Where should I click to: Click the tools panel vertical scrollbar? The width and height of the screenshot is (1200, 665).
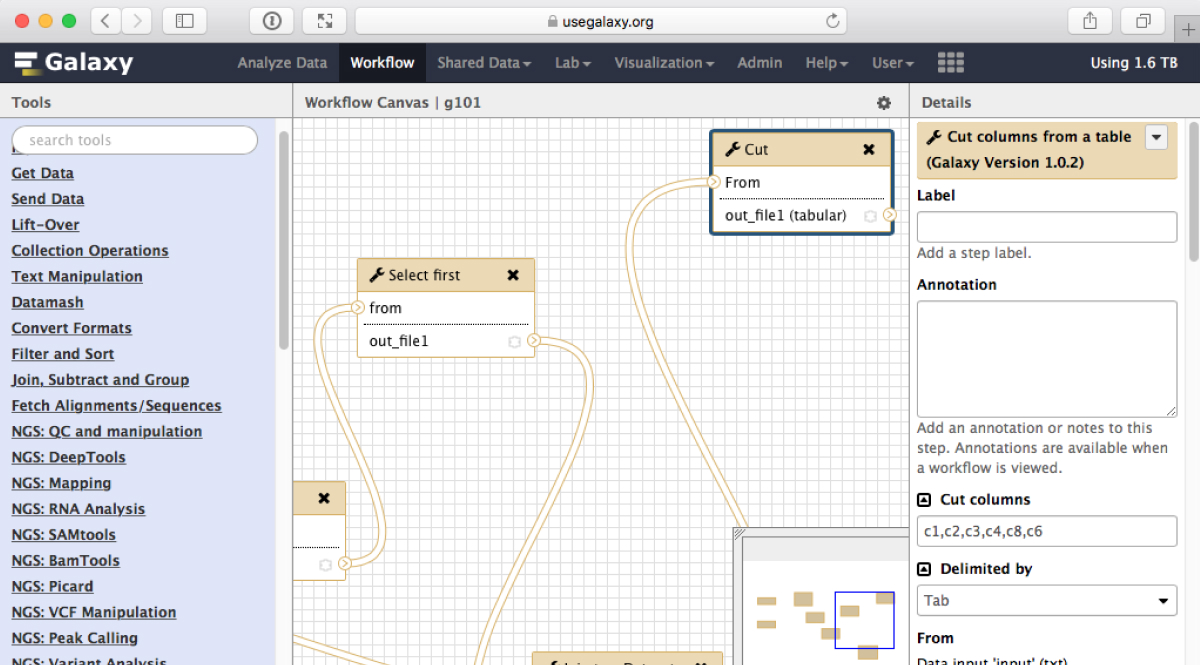[x=284, y=240]
